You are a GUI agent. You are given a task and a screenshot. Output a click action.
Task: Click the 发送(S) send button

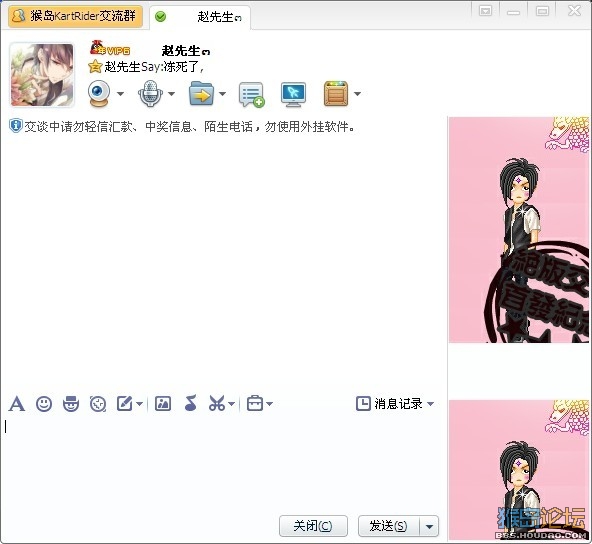[389, 526]
